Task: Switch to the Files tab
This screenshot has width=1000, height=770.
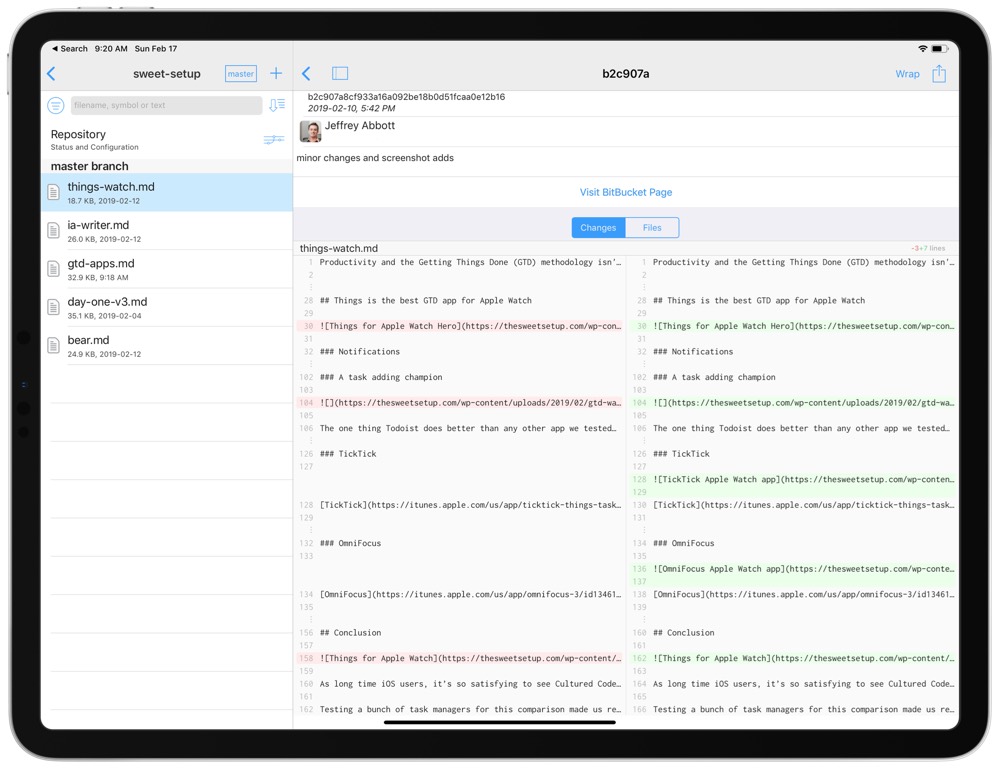Action: tap(652, 228)
